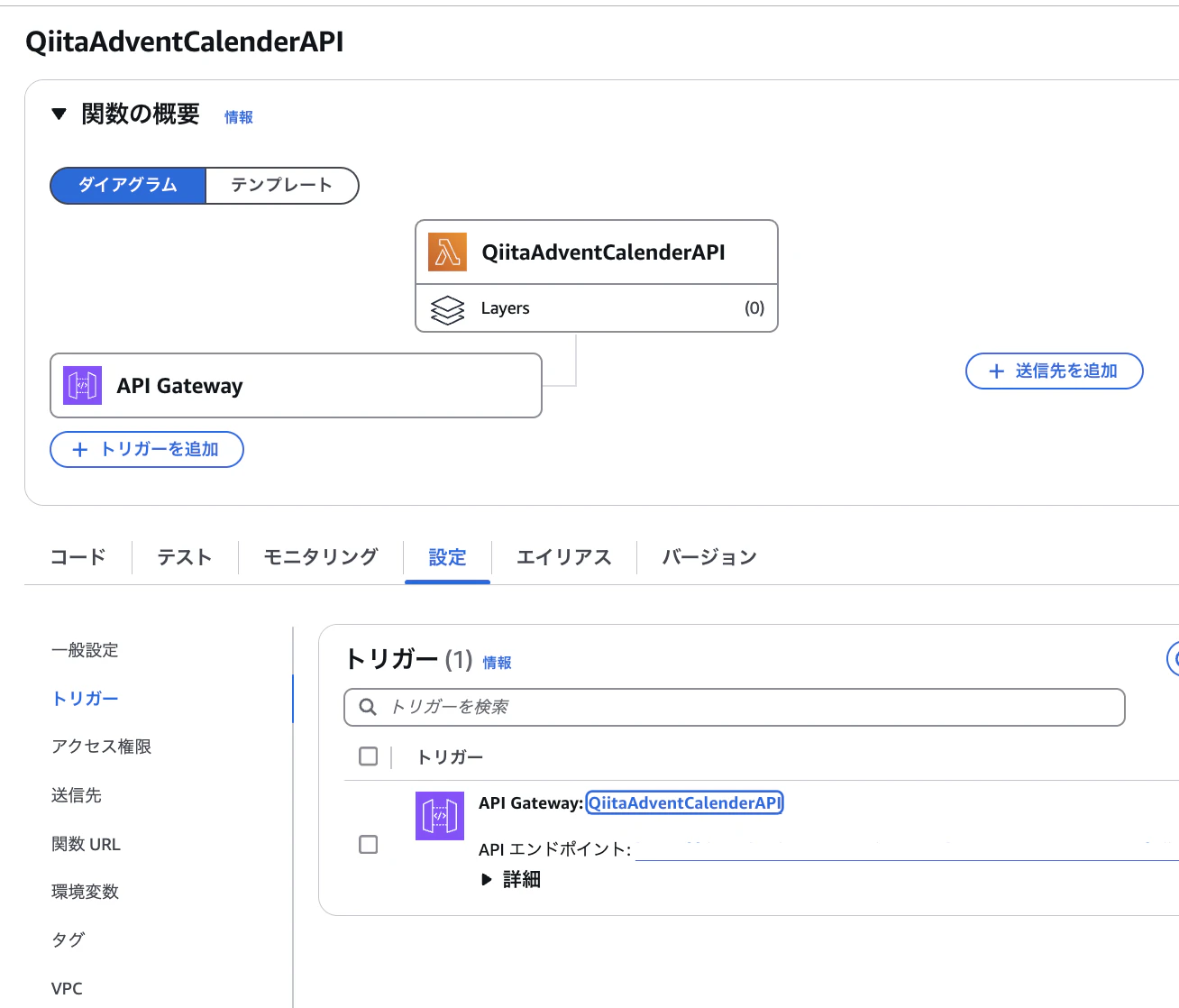The height and width of the screenshot is (1008, 1179).
Task: Switch to the ダイアグラム view
Action: pyautogui.click(x=128, y=186)
